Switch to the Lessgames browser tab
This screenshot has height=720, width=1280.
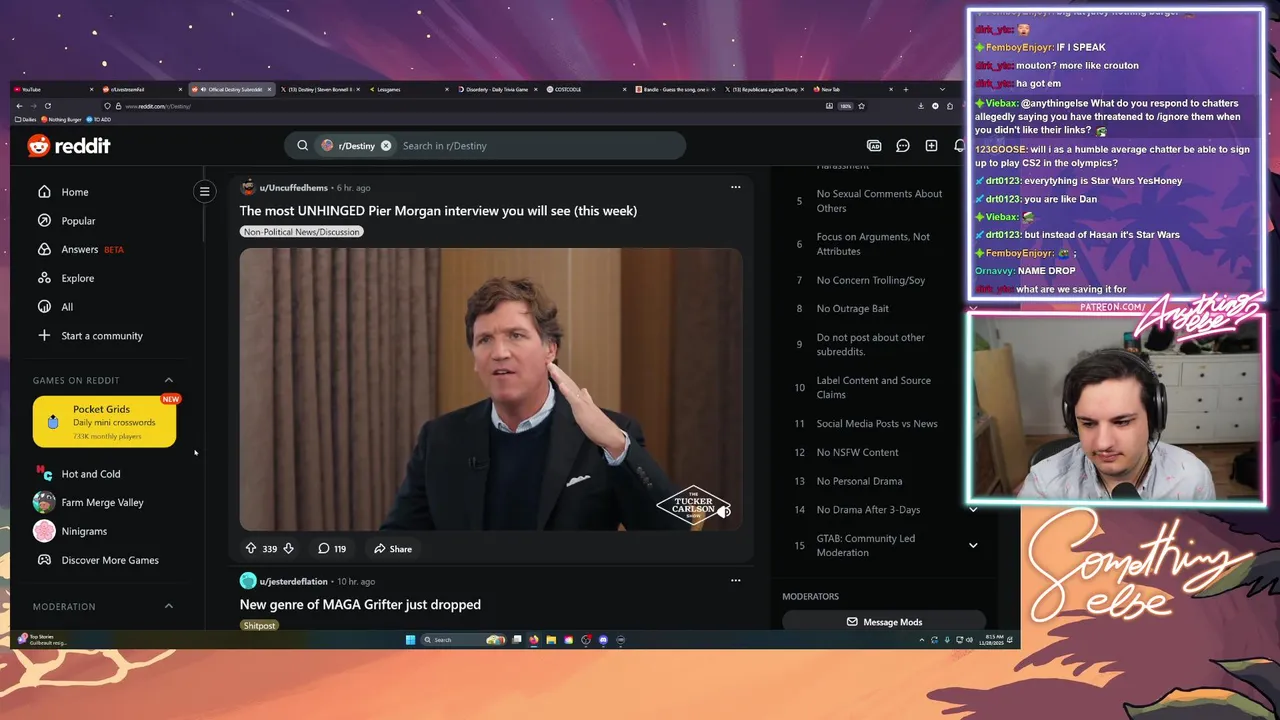tap(408, 90)
